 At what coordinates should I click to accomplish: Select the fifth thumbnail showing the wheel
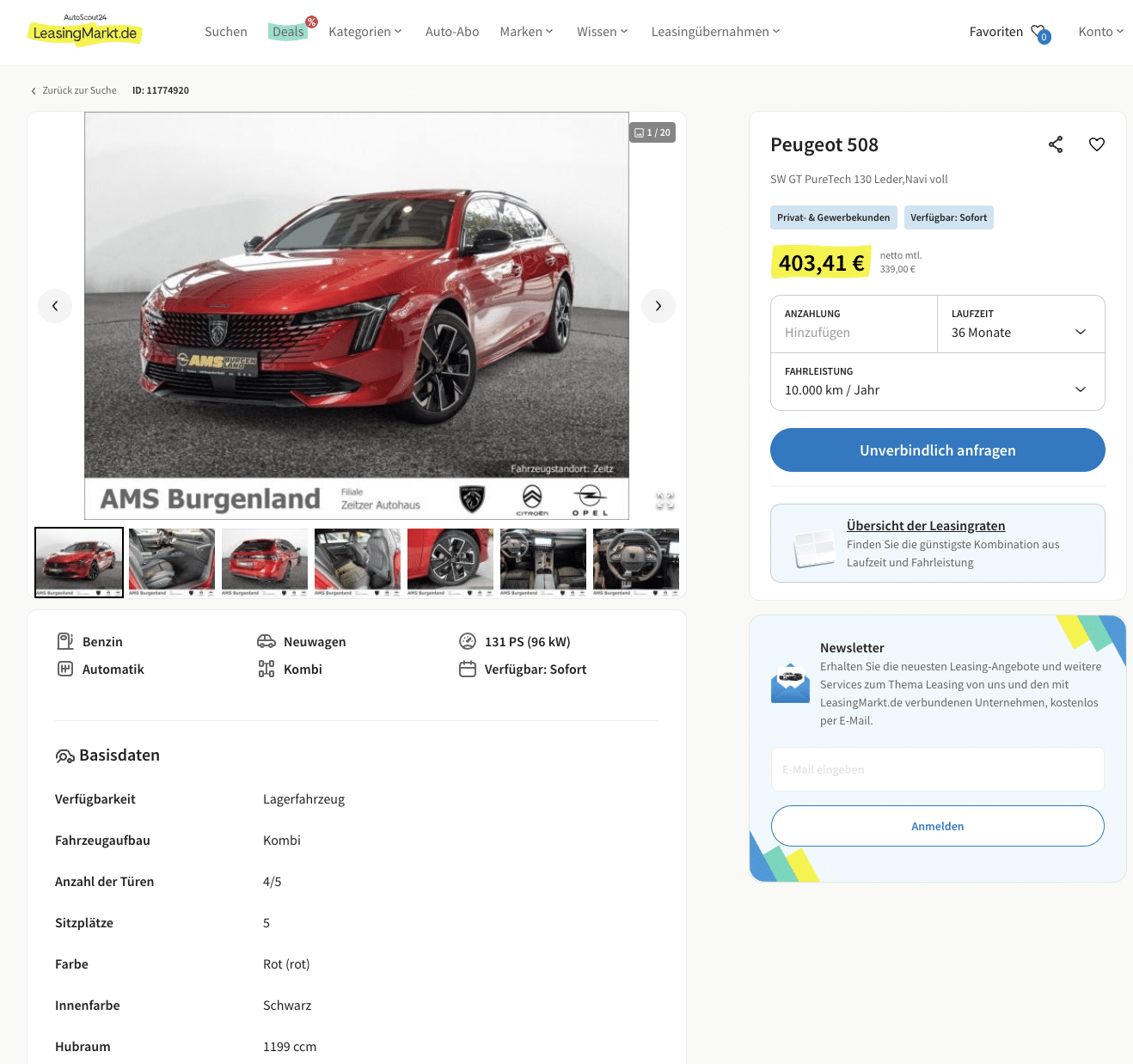tap(450, 562)
